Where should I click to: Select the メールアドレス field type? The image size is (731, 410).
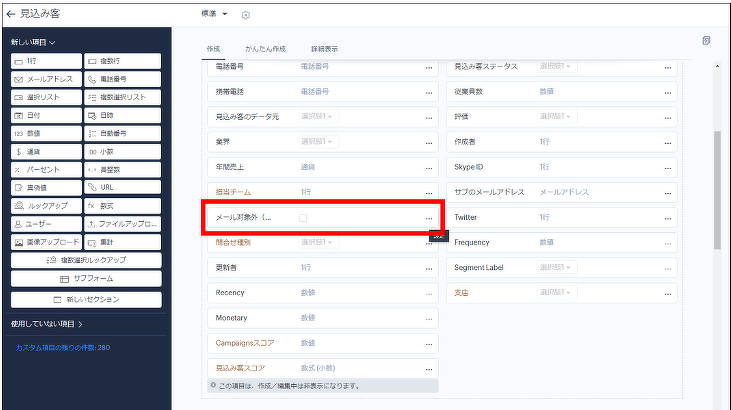[48, 79]
